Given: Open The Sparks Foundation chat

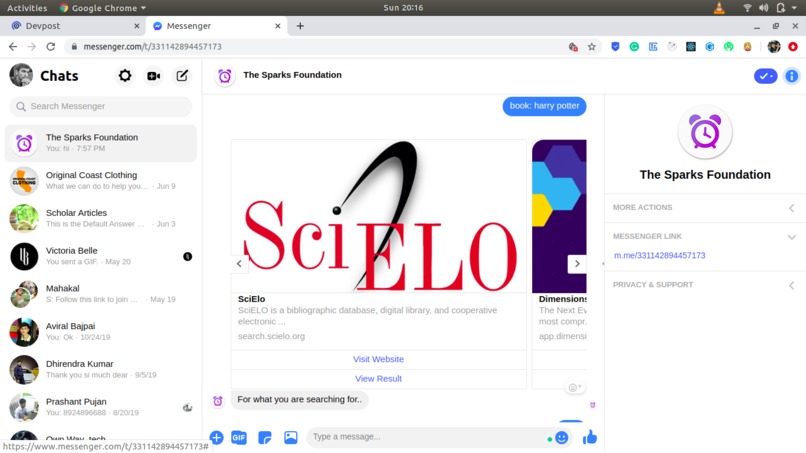Looking at the screenshot, I should [x=101, y=143].
